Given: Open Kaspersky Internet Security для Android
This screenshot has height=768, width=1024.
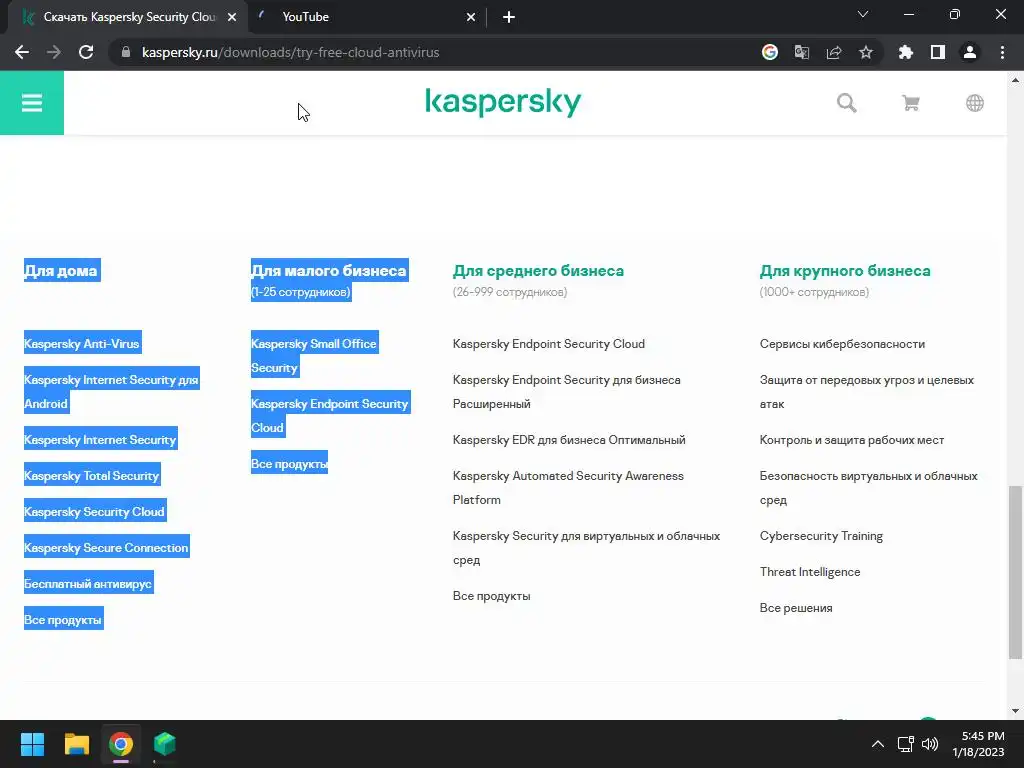Looking at the screenshot, I should point(111,391).
